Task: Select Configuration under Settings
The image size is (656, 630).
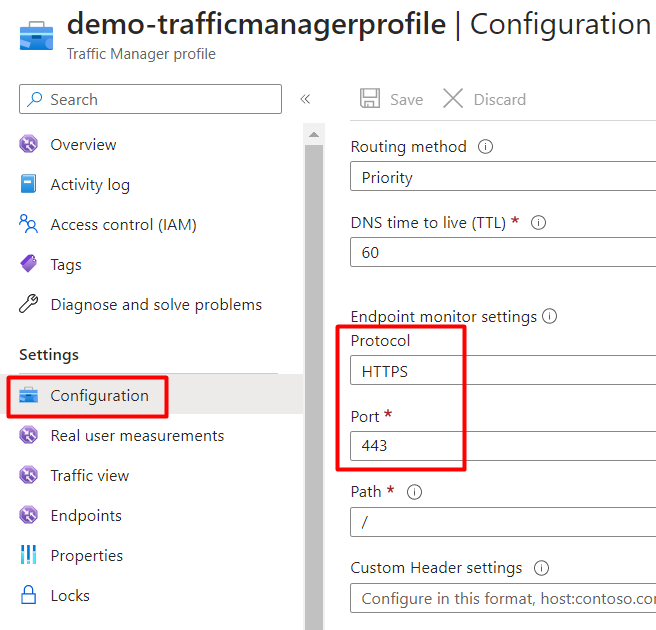Action: 99,396
